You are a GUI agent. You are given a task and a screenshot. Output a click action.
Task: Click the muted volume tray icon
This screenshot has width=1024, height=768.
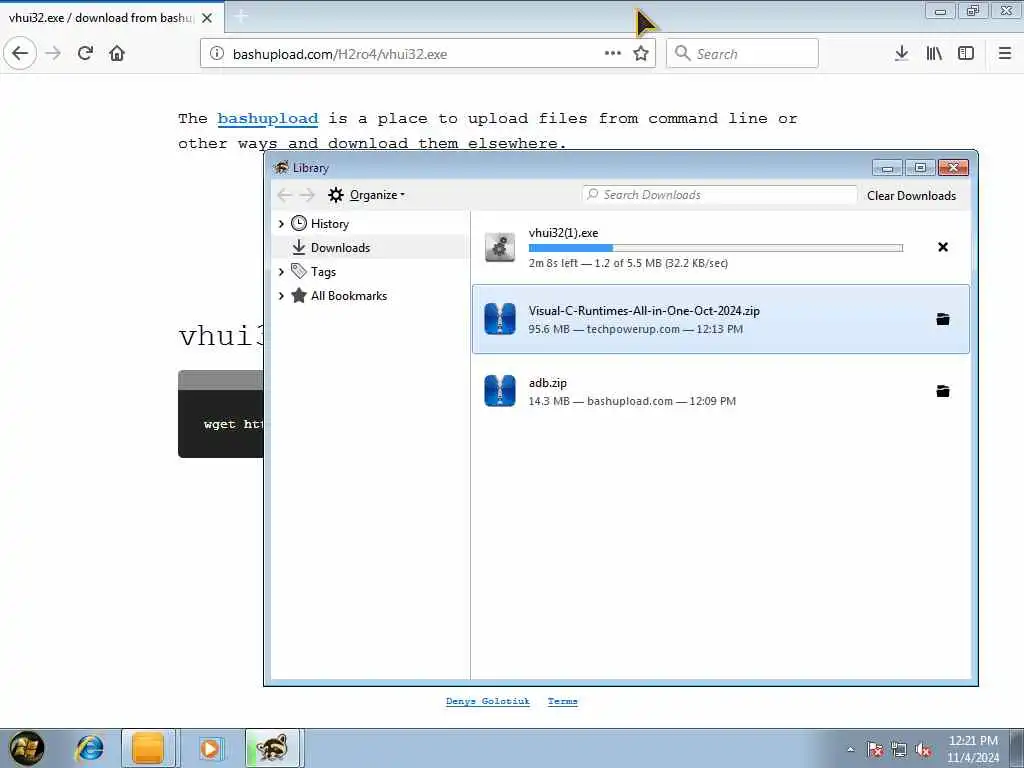(923, 749)
